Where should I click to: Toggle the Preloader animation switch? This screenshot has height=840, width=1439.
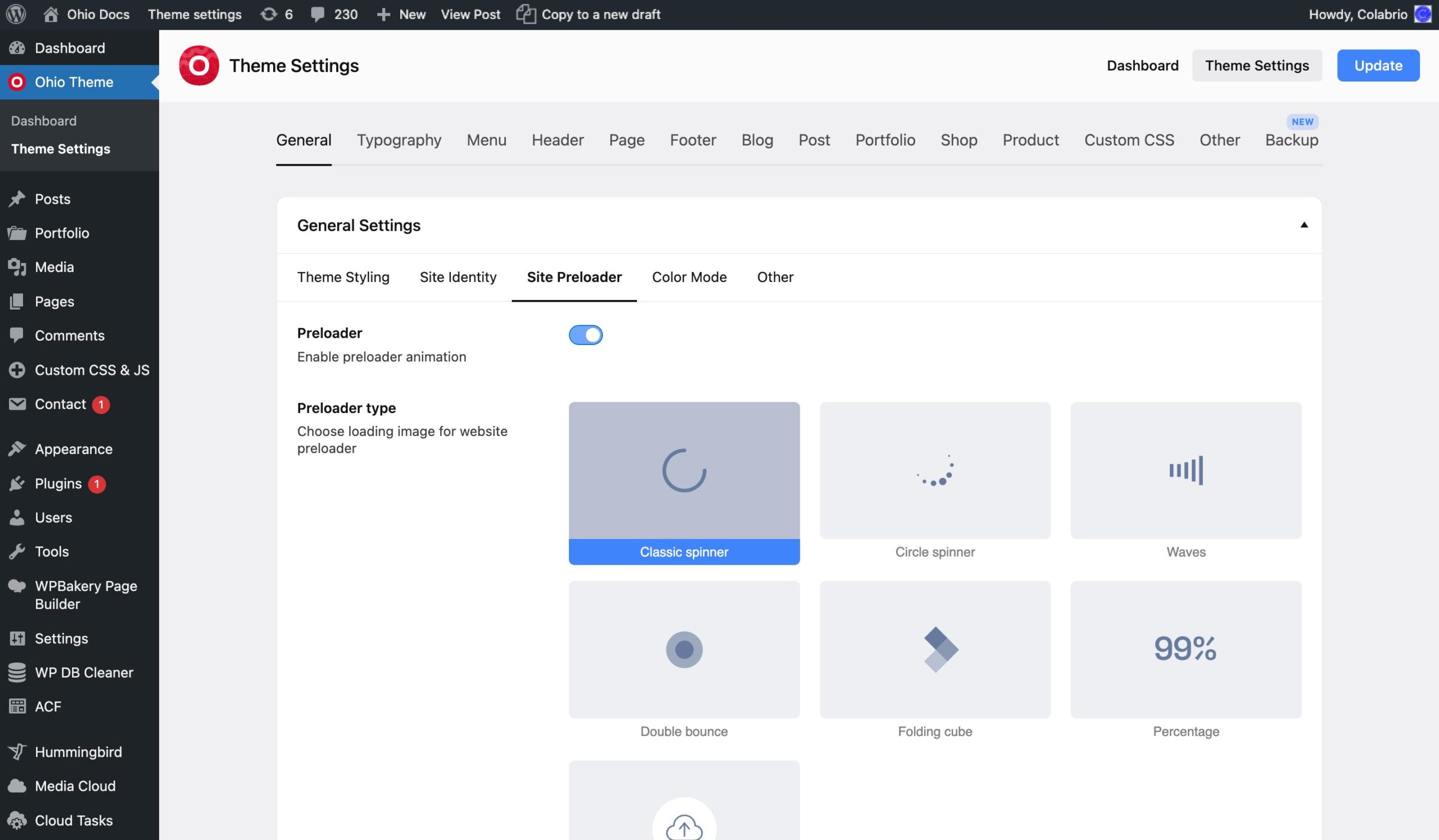585,335
